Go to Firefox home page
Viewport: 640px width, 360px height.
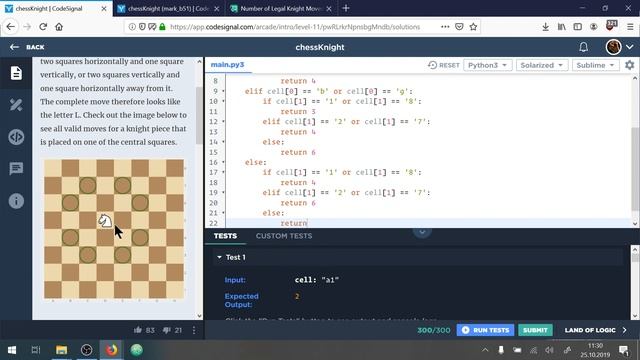(59, 27)
